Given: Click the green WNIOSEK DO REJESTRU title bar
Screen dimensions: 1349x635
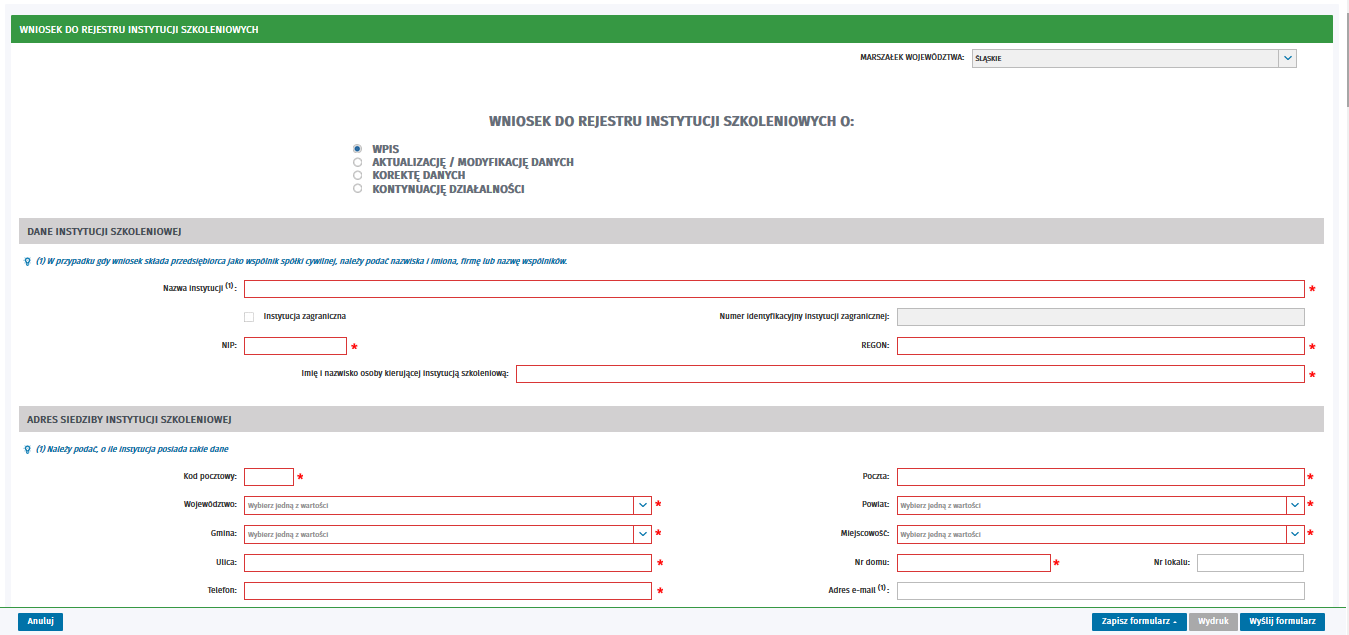Looking at the screenshot, I should (672, 29).
